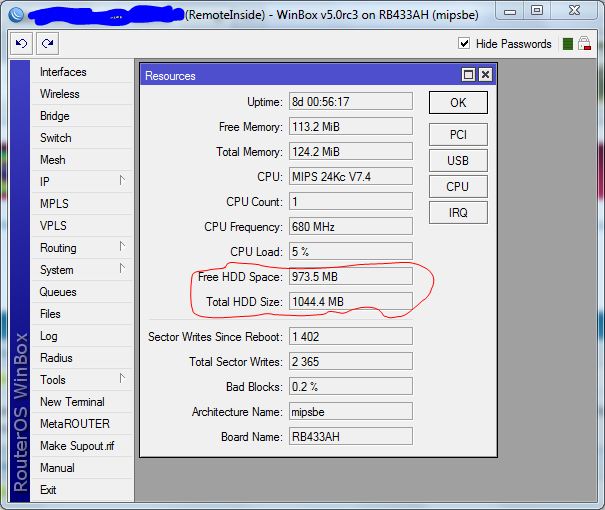605x510 pixels.
Task: Click the IRQ button
Action: [x=458, y=212]
